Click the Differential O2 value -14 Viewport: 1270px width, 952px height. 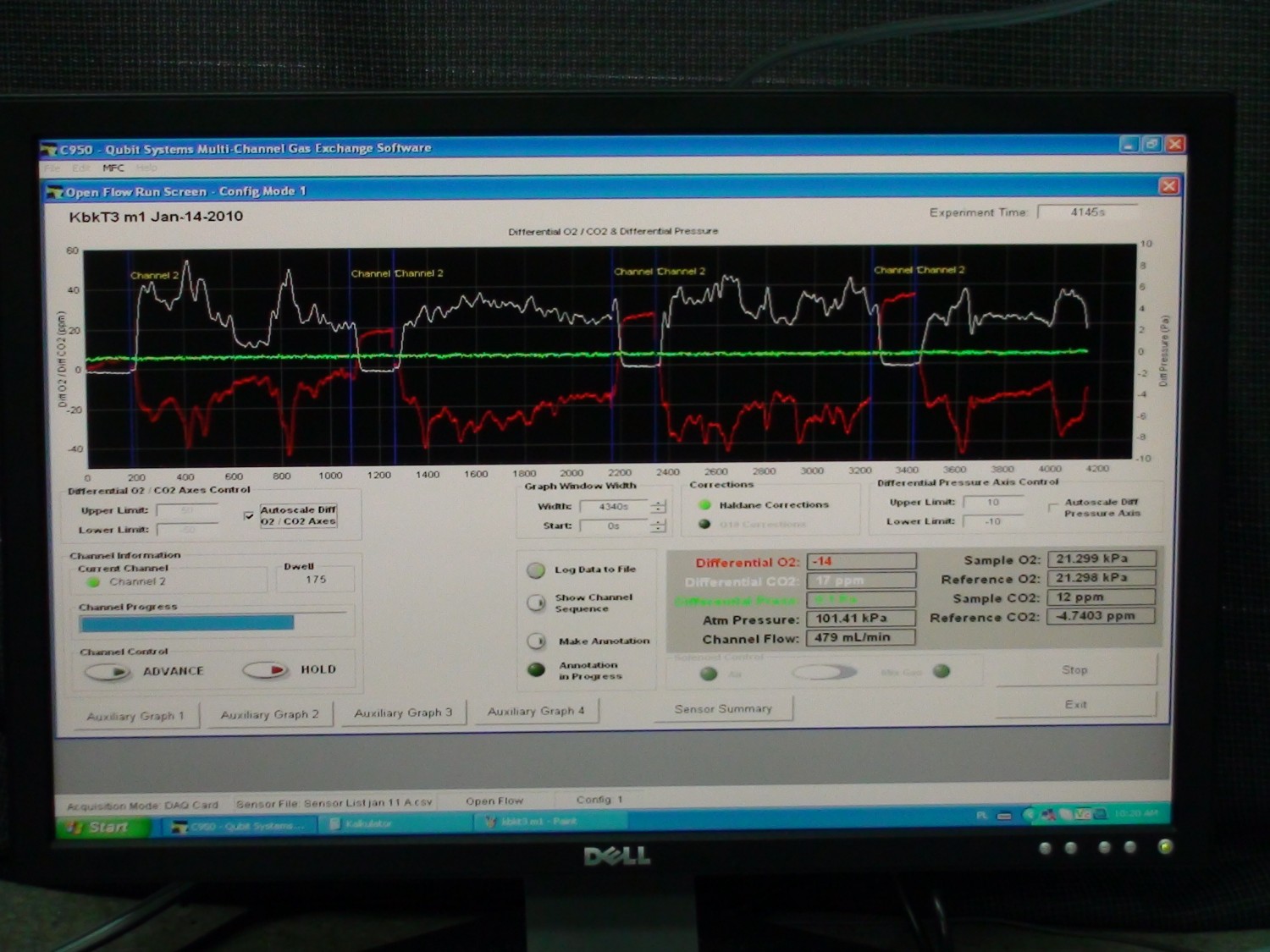coord(861,561)
